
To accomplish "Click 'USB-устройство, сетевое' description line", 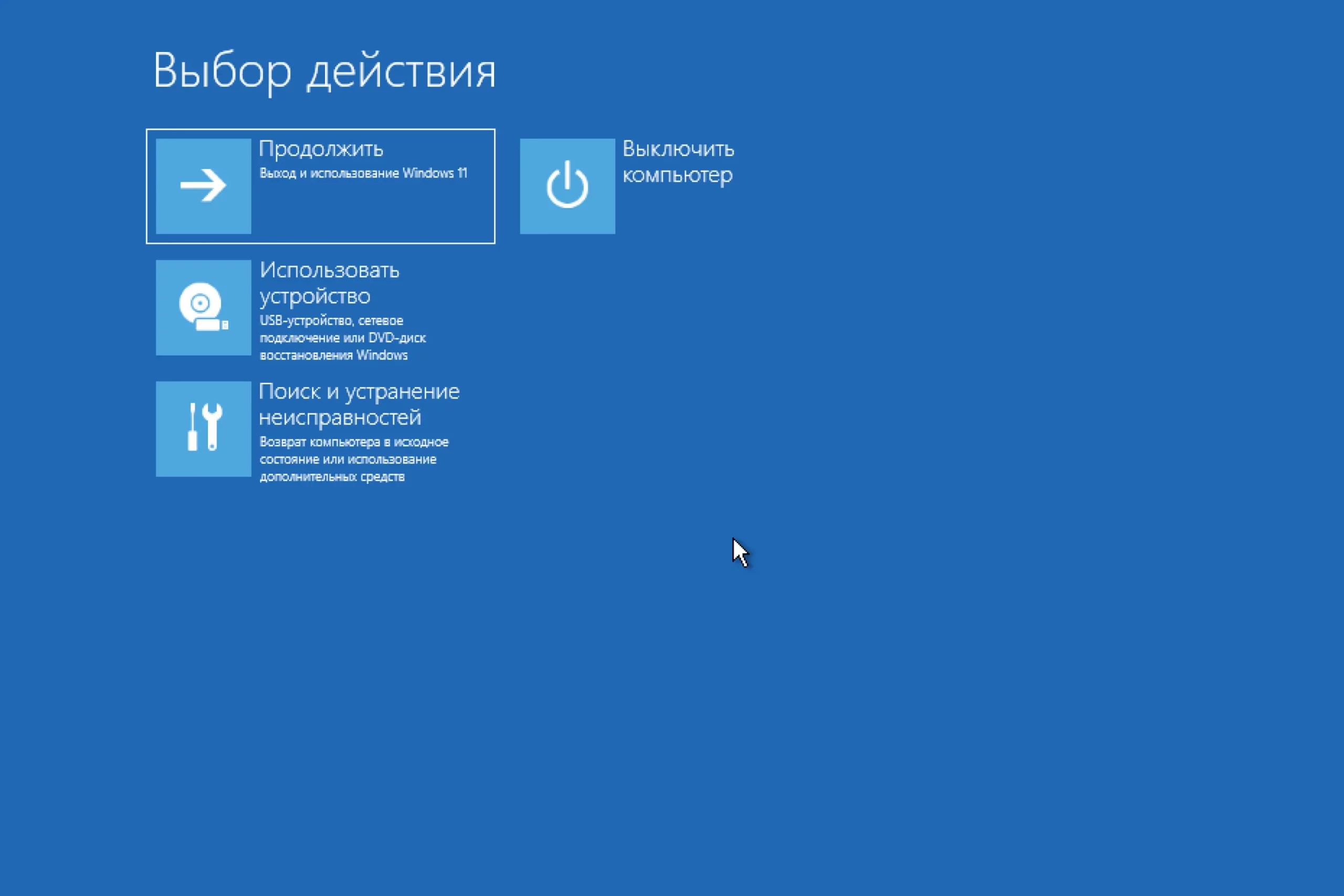I will (x=331, y=321).
